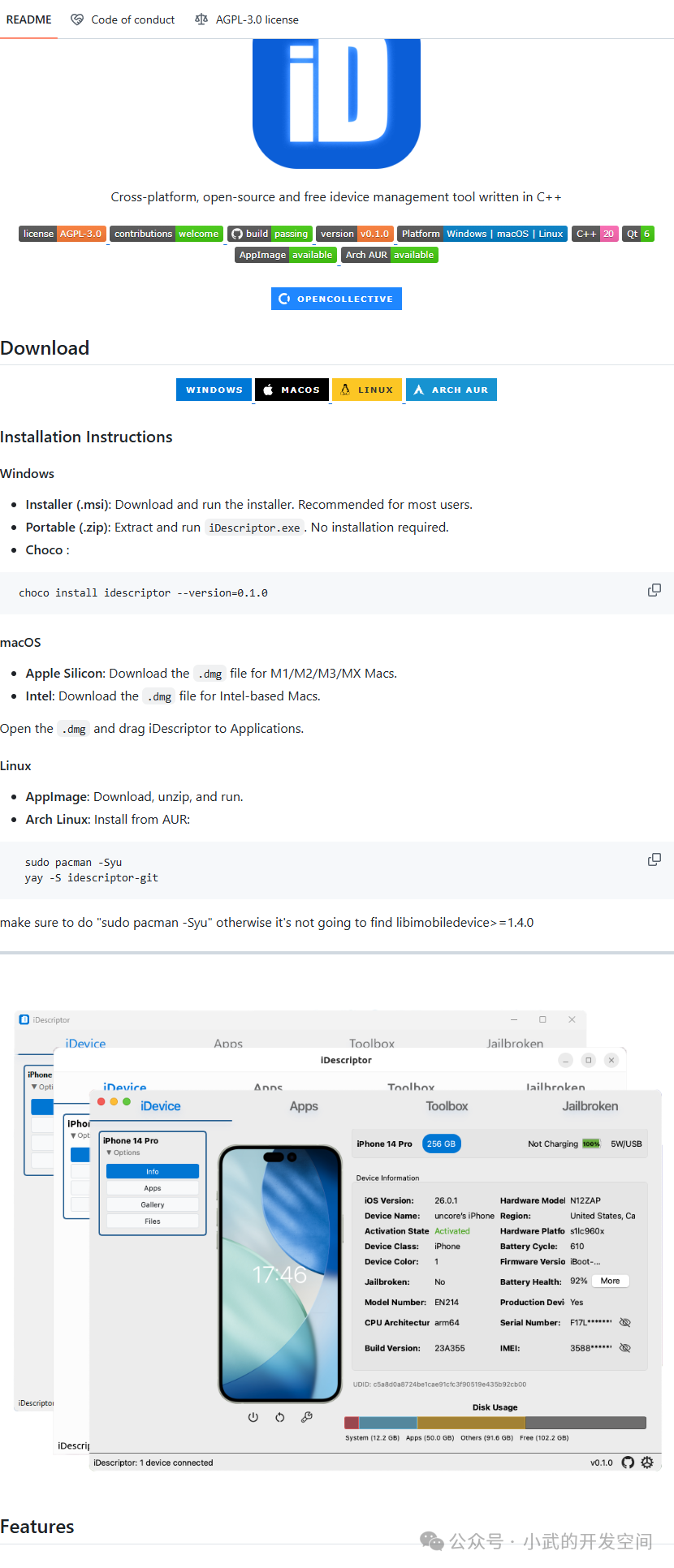Reveal the hidden IMEI value
This screenshot has width=674, height=1568.
[625, 1347]
